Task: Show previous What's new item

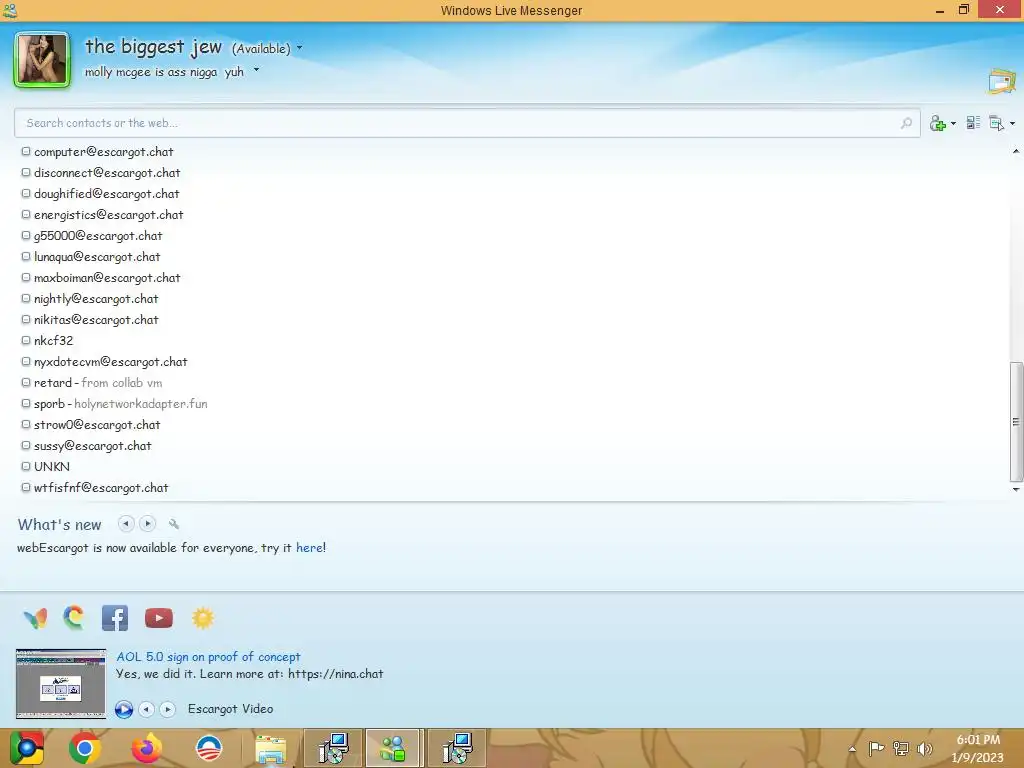Action: click(126, 523)
